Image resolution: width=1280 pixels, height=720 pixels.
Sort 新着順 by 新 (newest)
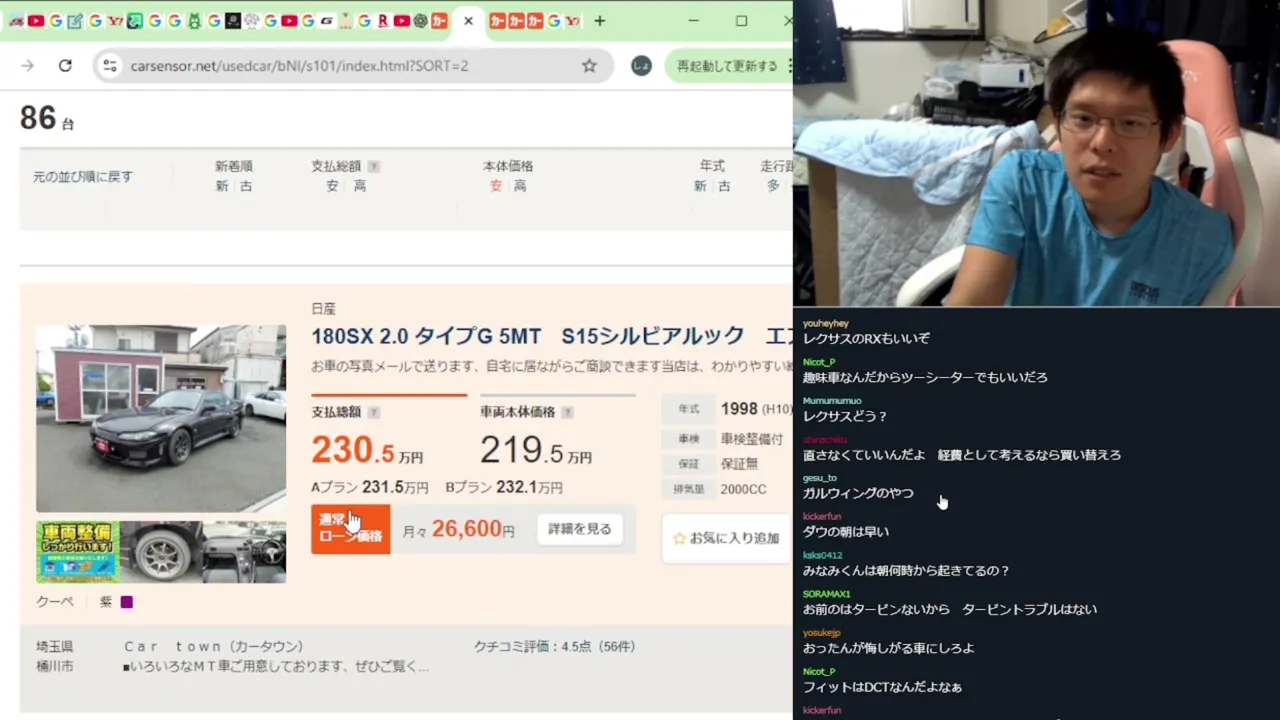tap(222, 186)
